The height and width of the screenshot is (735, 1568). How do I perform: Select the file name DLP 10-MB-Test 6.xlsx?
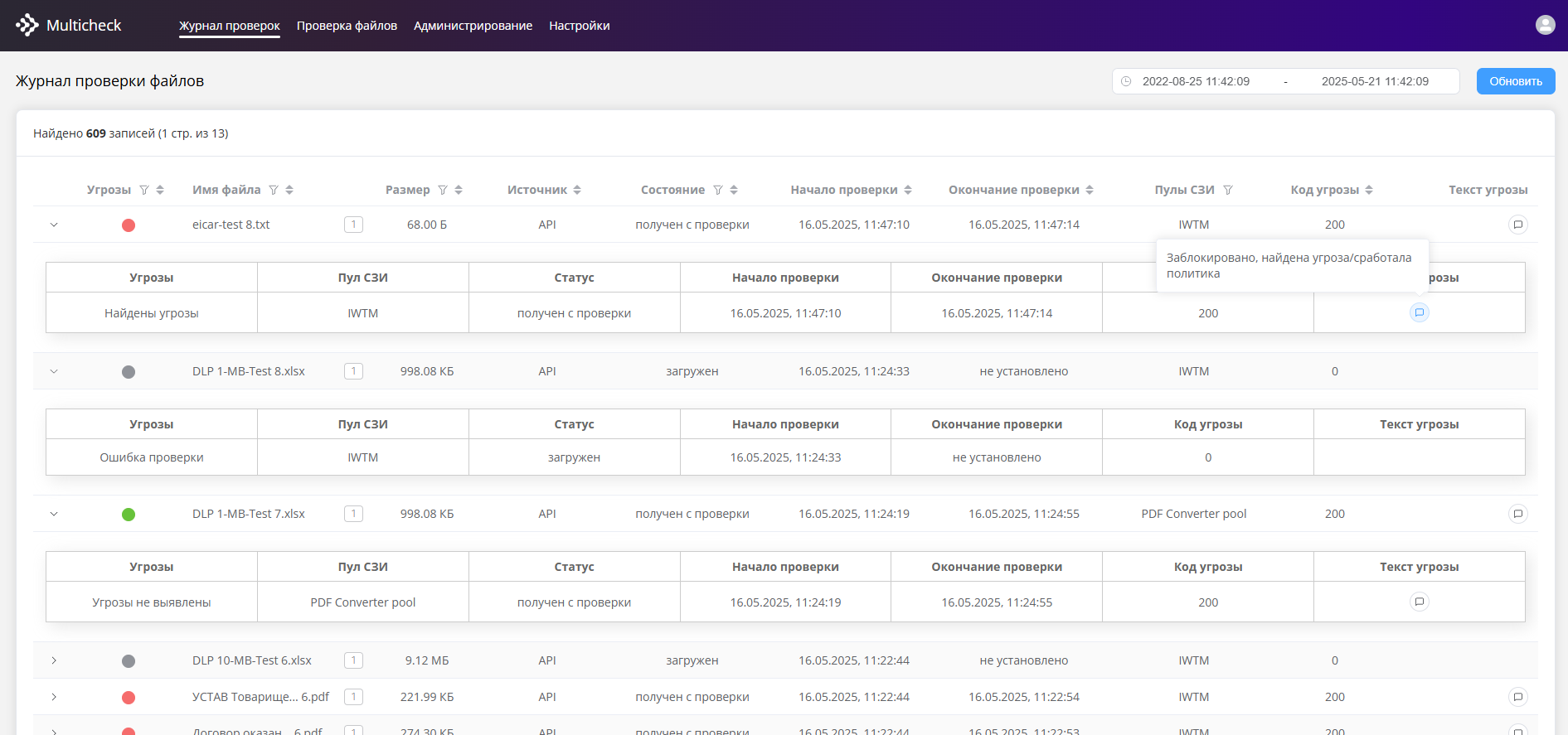click(252, 660)
